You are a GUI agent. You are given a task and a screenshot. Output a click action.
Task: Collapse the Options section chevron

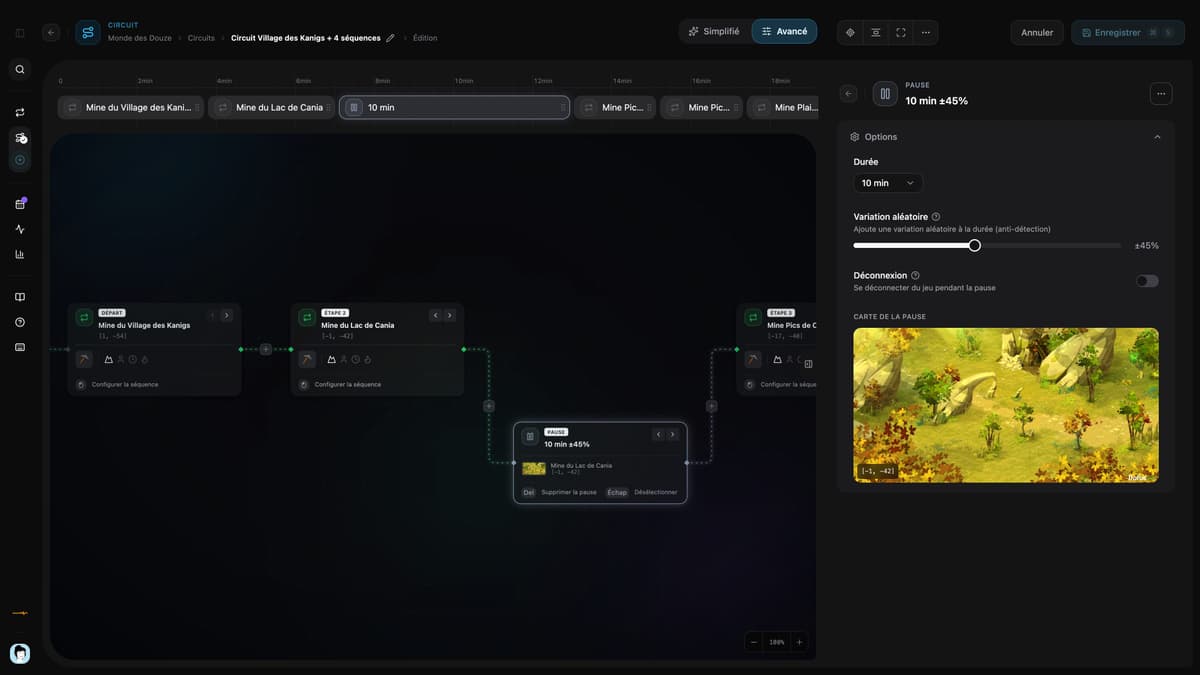pos(1157,137)
